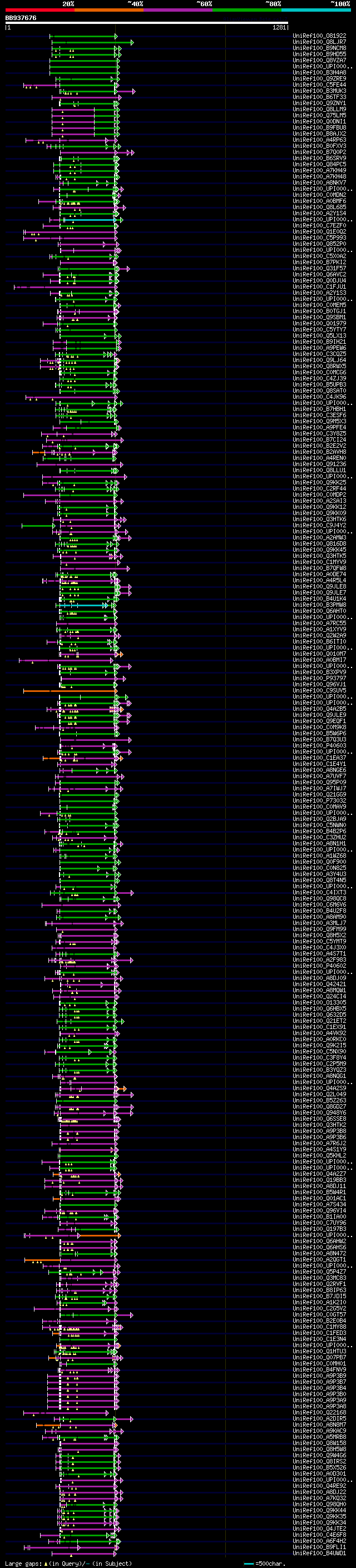The height and width of the screenshot is (1568, 356).
Task: Open hit UniRef100_B3H4A8
Action: coord(319,72)
